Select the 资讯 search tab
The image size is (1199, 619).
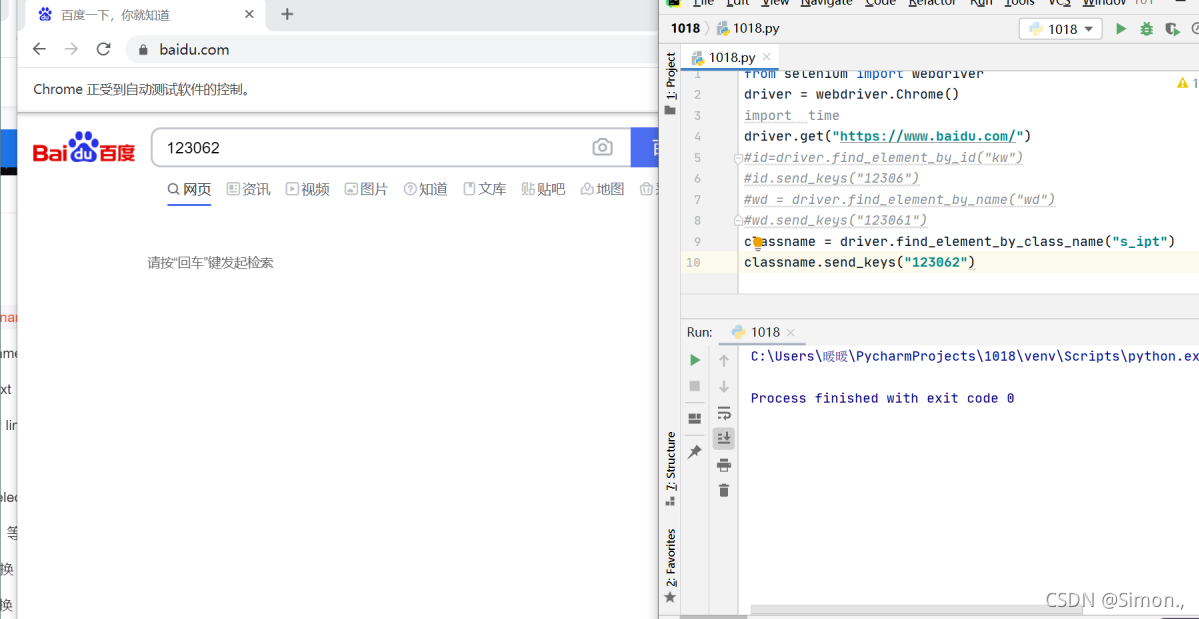[249, 190]
